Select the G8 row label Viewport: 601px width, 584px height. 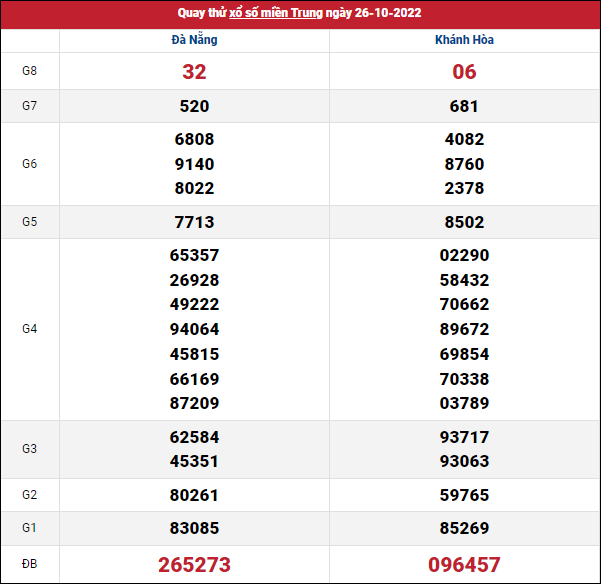(x=30, y=72)
